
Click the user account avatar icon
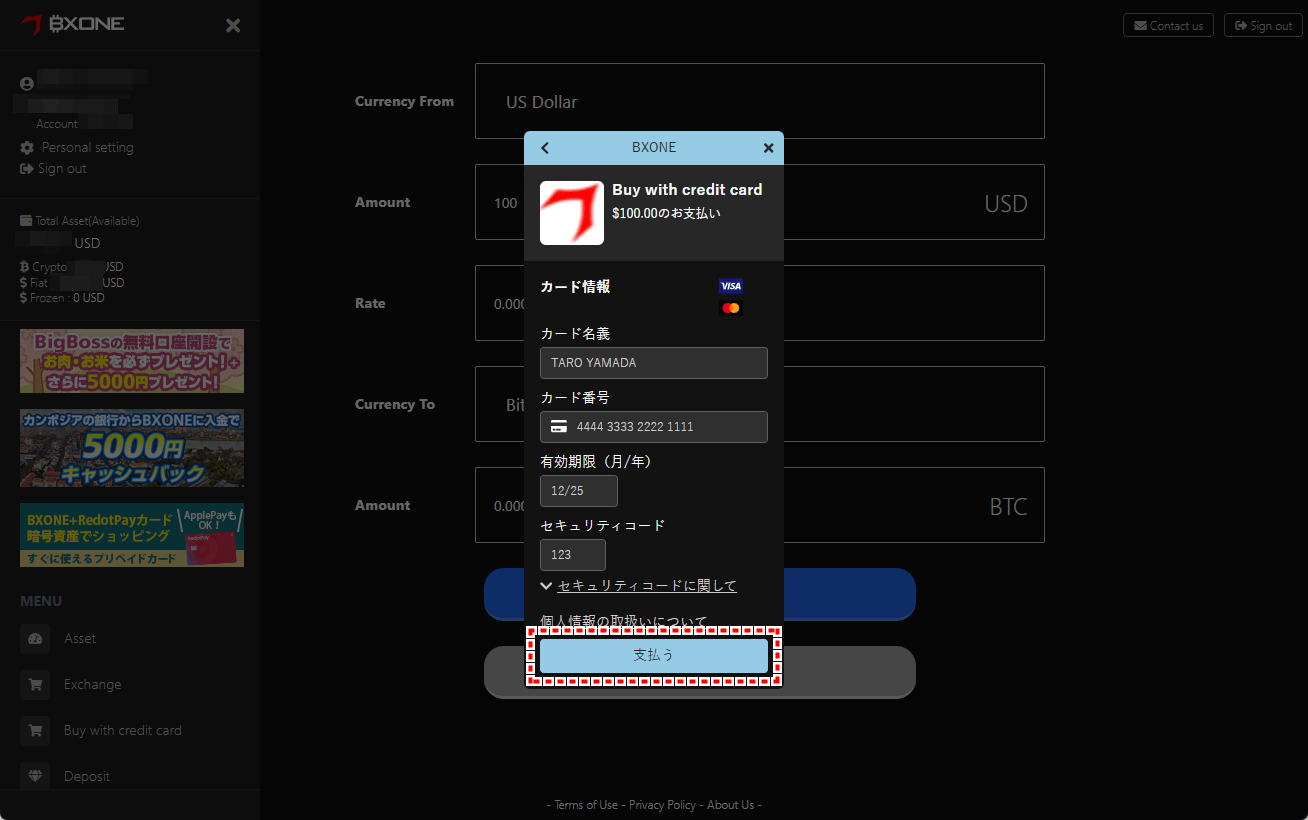tap(27, 84)
